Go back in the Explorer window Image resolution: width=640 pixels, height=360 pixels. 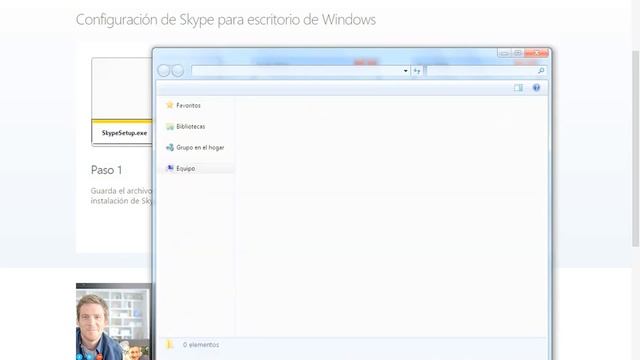pyautogui.click(x=164, y=71)
